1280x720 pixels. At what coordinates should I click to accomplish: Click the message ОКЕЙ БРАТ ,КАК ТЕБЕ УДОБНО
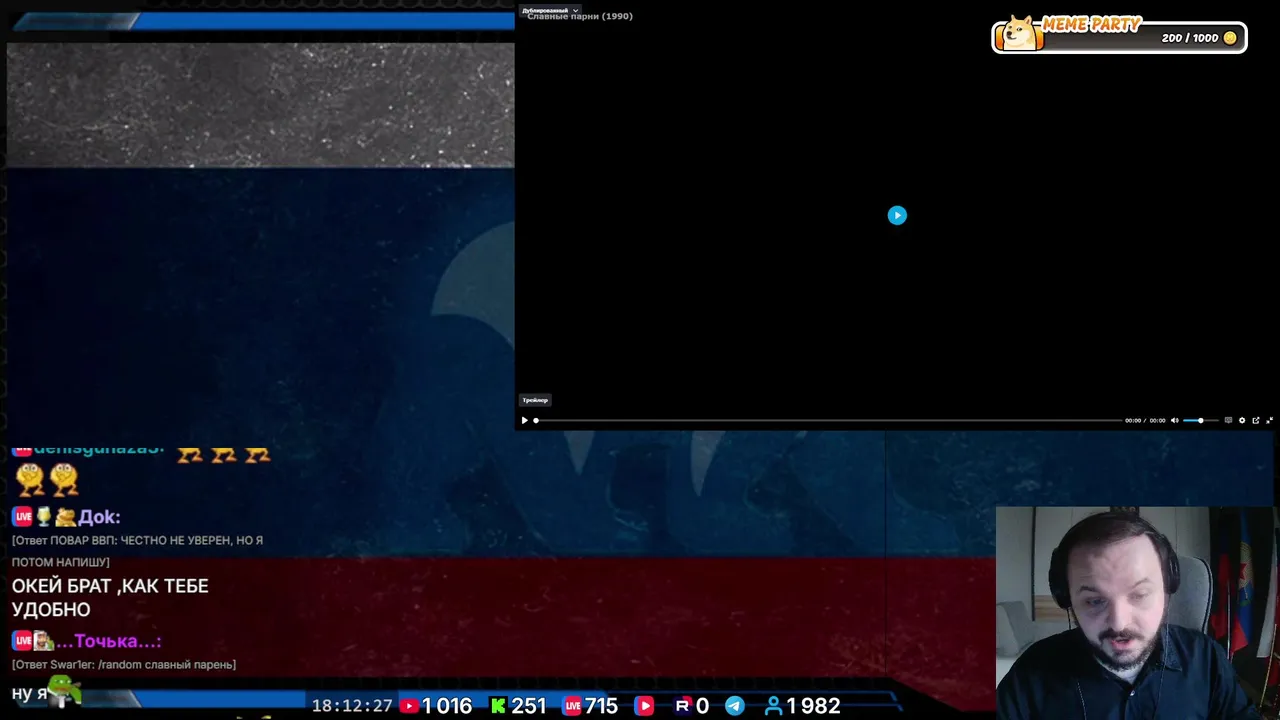pos(110,598)
